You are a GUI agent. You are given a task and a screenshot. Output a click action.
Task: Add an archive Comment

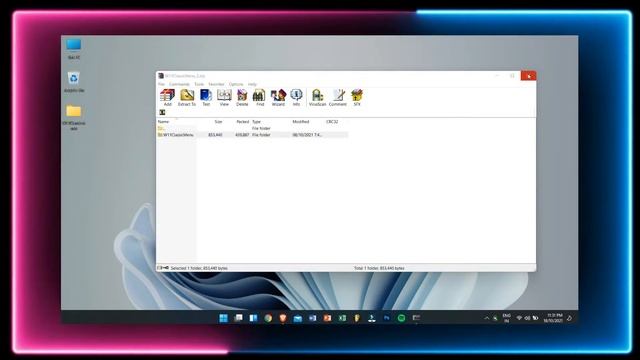click(338, 98)
